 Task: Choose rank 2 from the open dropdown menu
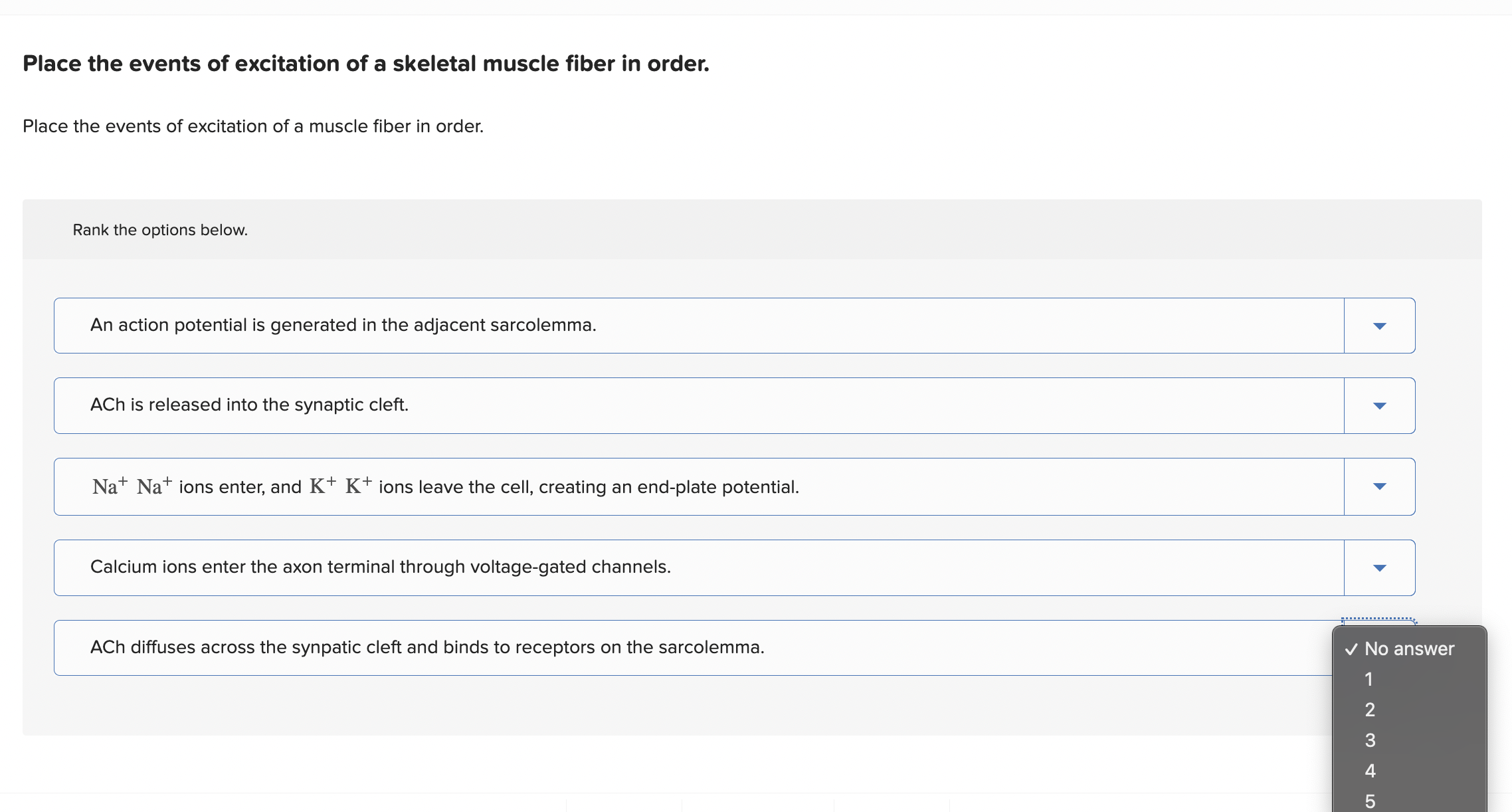[1369, 710]
